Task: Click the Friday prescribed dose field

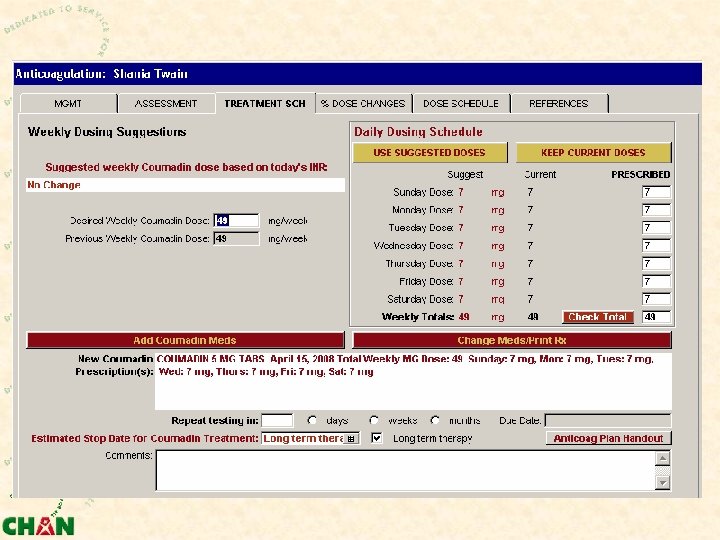Action: point(656,281)
